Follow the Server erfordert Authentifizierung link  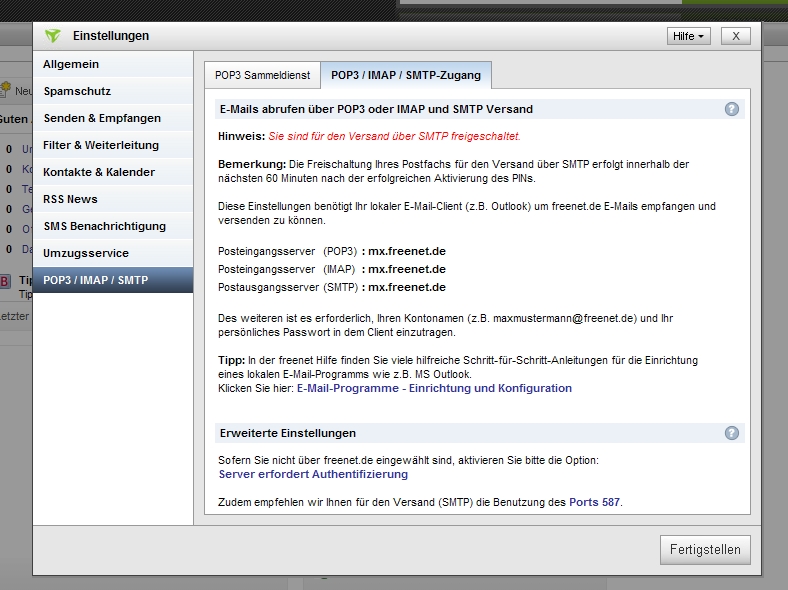pyautogui.click(x=313, y=474)
